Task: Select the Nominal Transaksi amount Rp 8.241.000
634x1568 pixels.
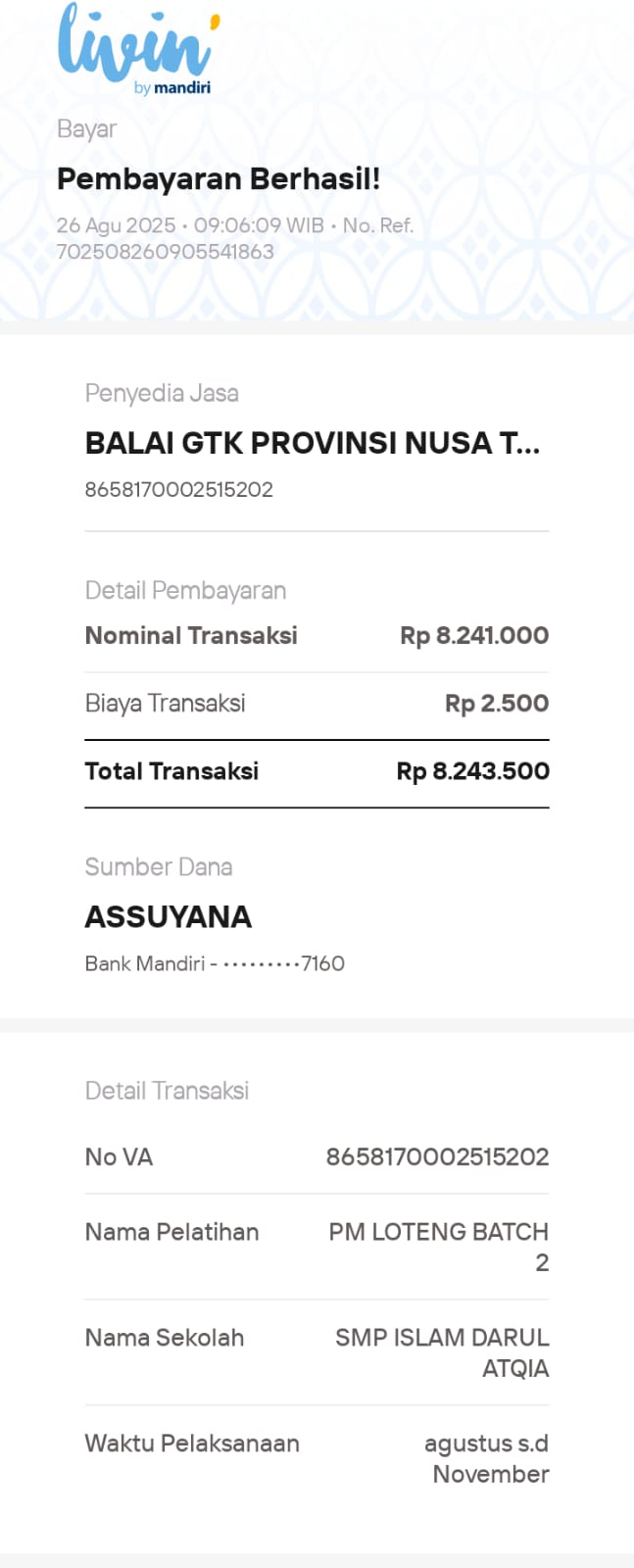Action: (474, 635)
